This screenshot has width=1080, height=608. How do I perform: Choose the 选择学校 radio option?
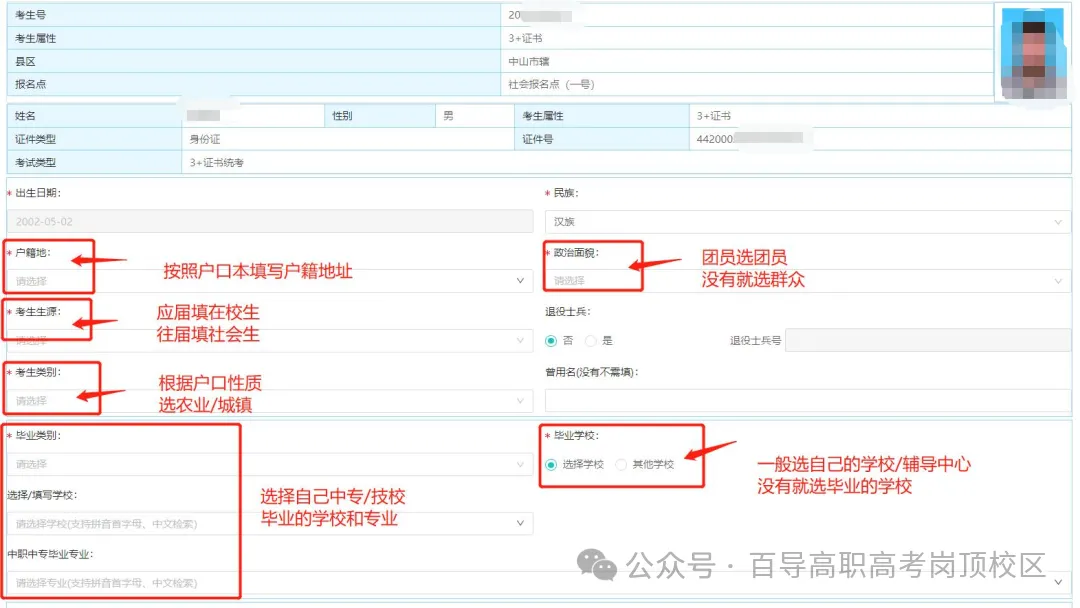[x=551, y=465]
